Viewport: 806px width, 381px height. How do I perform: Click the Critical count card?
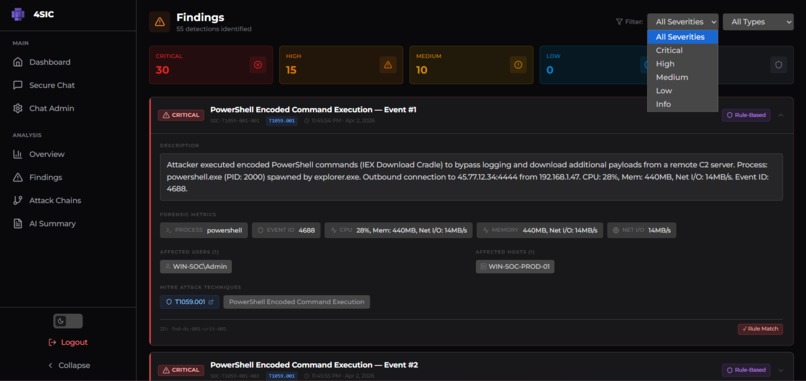point(211,65)
